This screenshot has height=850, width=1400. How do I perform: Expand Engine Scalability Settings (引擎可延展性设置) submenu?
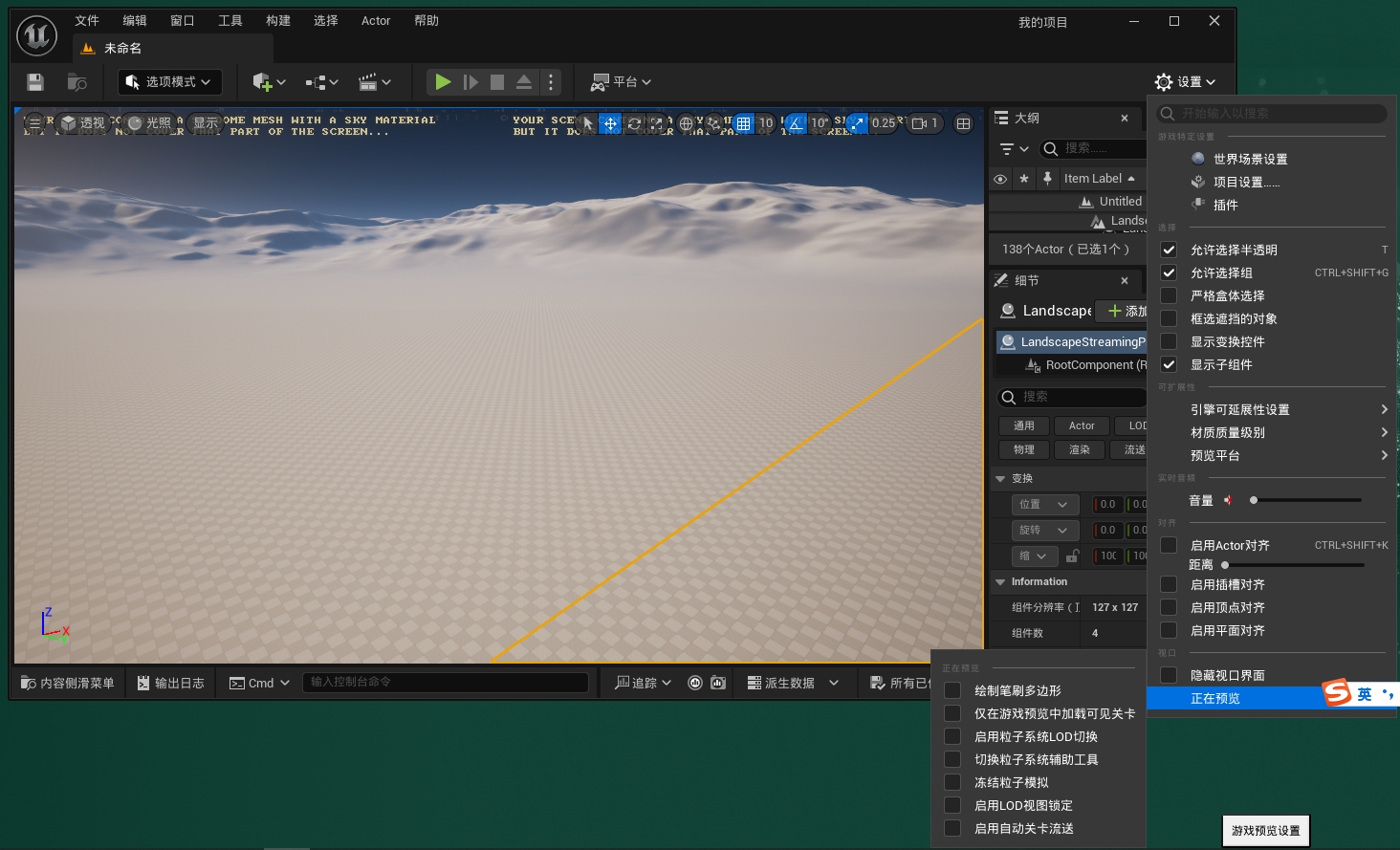click(1272, 409)
